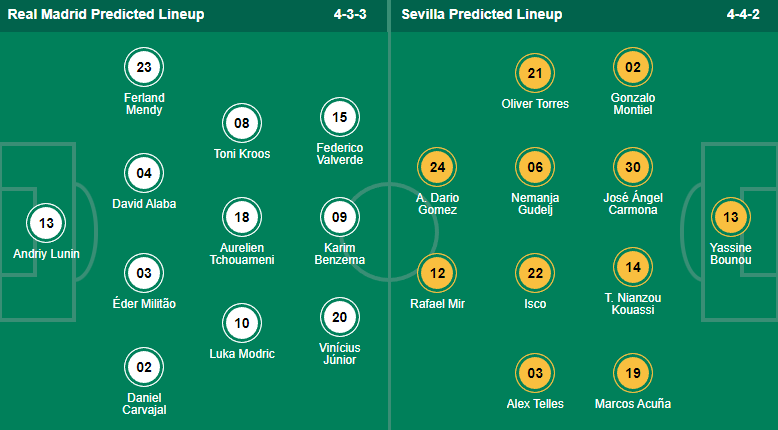The width and height of the screenshot is (778, 430).
Task: Click the Sevilla Predicted Lineup header
Action: (482, 15)
